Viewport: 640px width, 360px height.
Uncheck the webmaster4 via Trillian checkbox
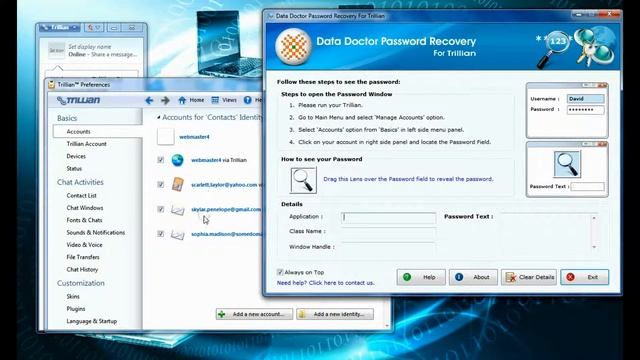(x=161, y=160)
